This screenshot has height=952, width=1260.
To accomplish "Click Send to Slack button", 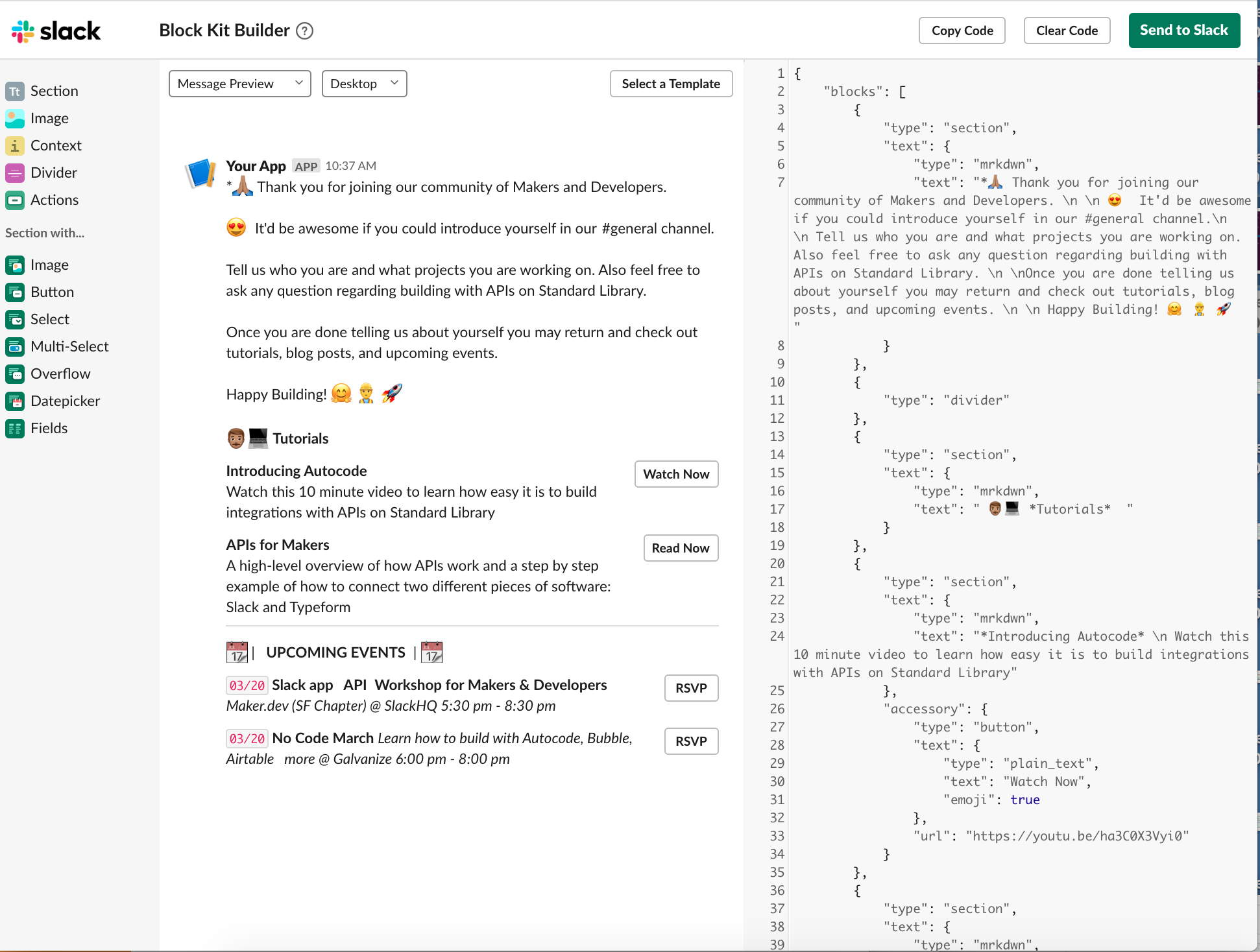I will 1183,30.
